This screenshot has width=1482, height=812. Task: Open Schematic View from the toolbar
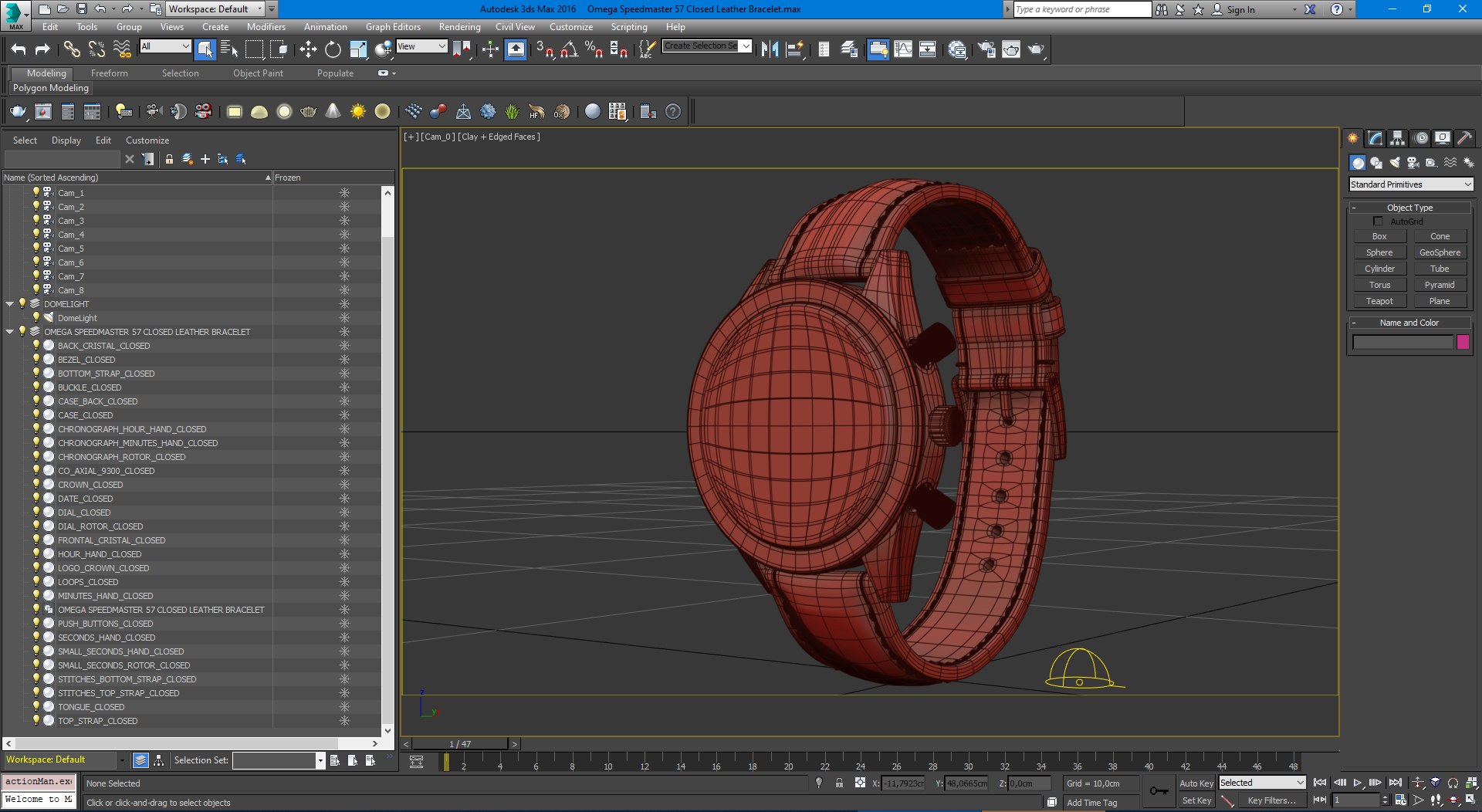point(927,49)
